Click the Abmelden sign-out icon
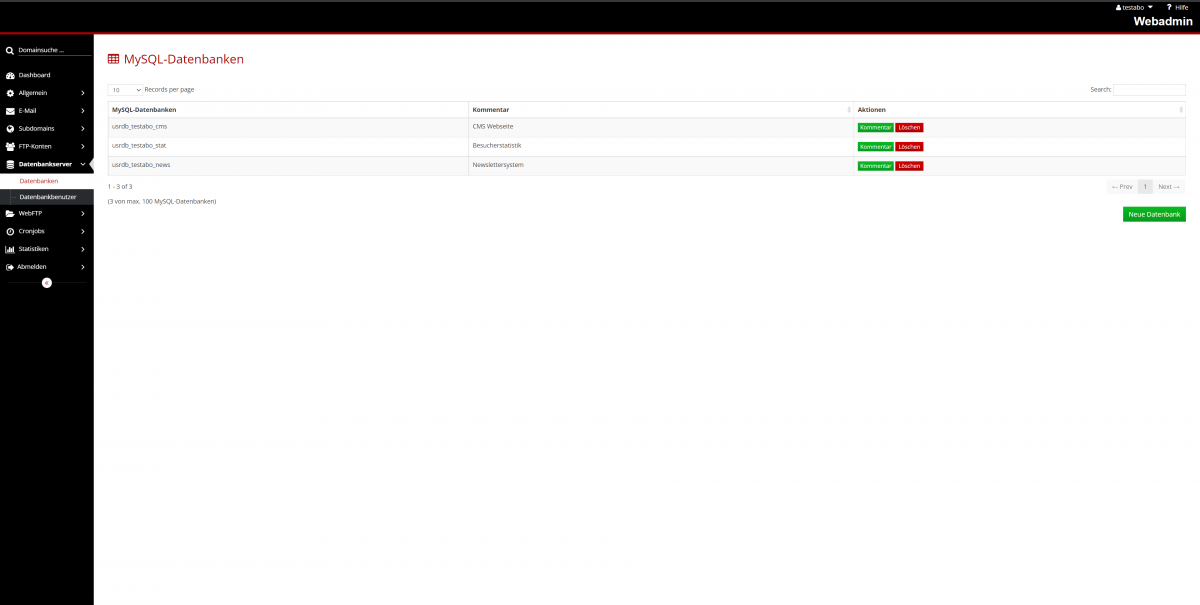Screen dimensions: 1200x605 pos(10,267)
